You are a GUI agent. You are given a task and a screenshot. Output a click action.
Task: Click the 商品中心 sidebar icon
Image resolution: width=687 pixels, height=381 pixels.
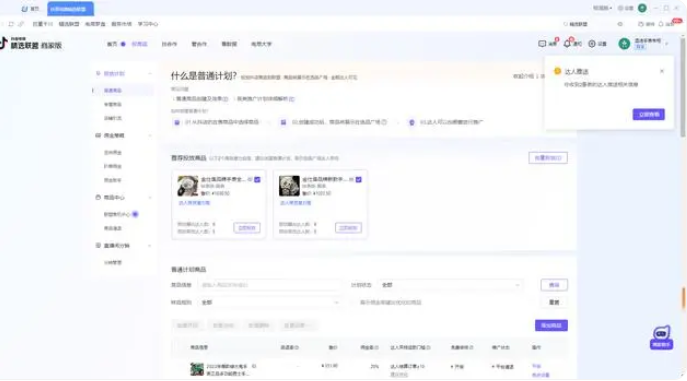98,198
